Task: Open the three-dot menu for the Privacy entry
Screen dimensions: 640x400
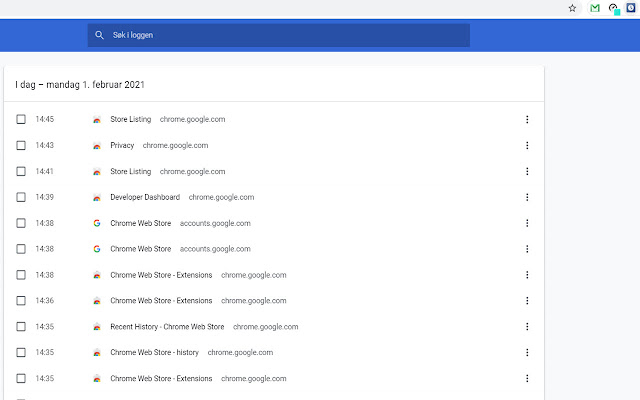Action: click(x=527, y=145)
